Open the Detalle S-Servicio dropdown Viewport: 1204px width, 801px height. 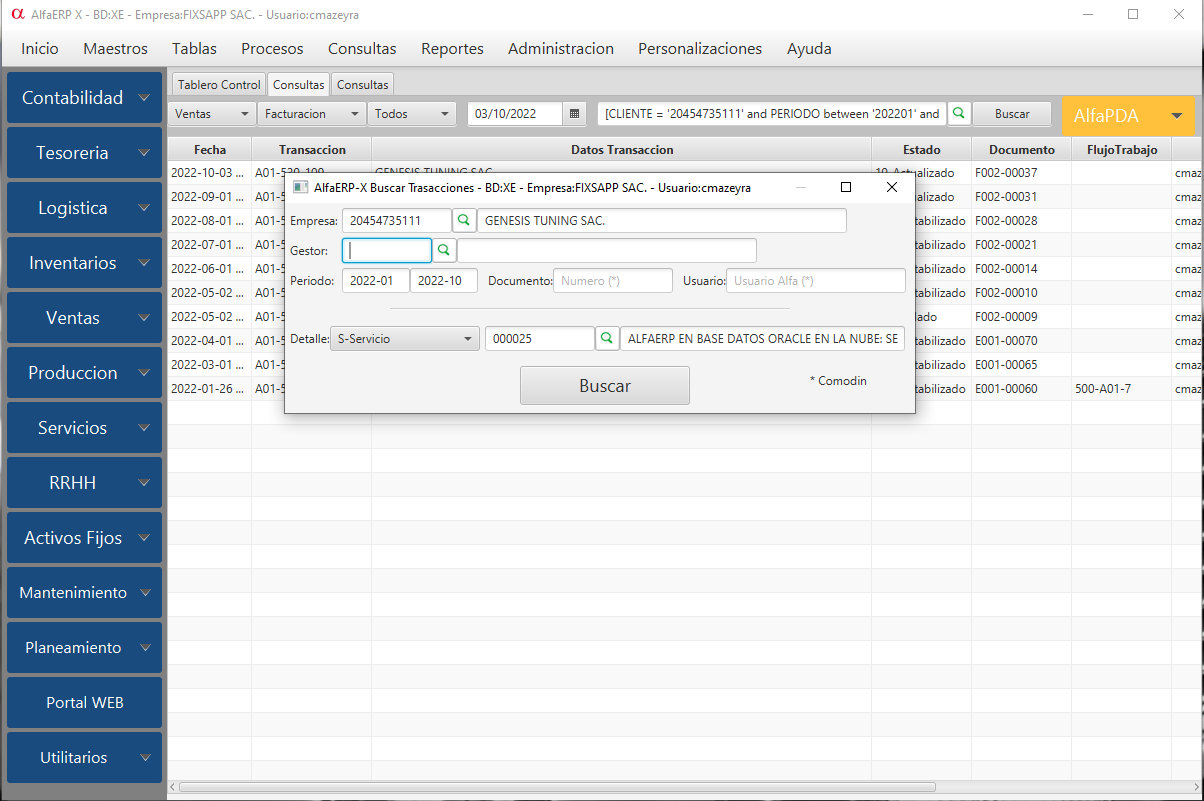click(405, 339)
